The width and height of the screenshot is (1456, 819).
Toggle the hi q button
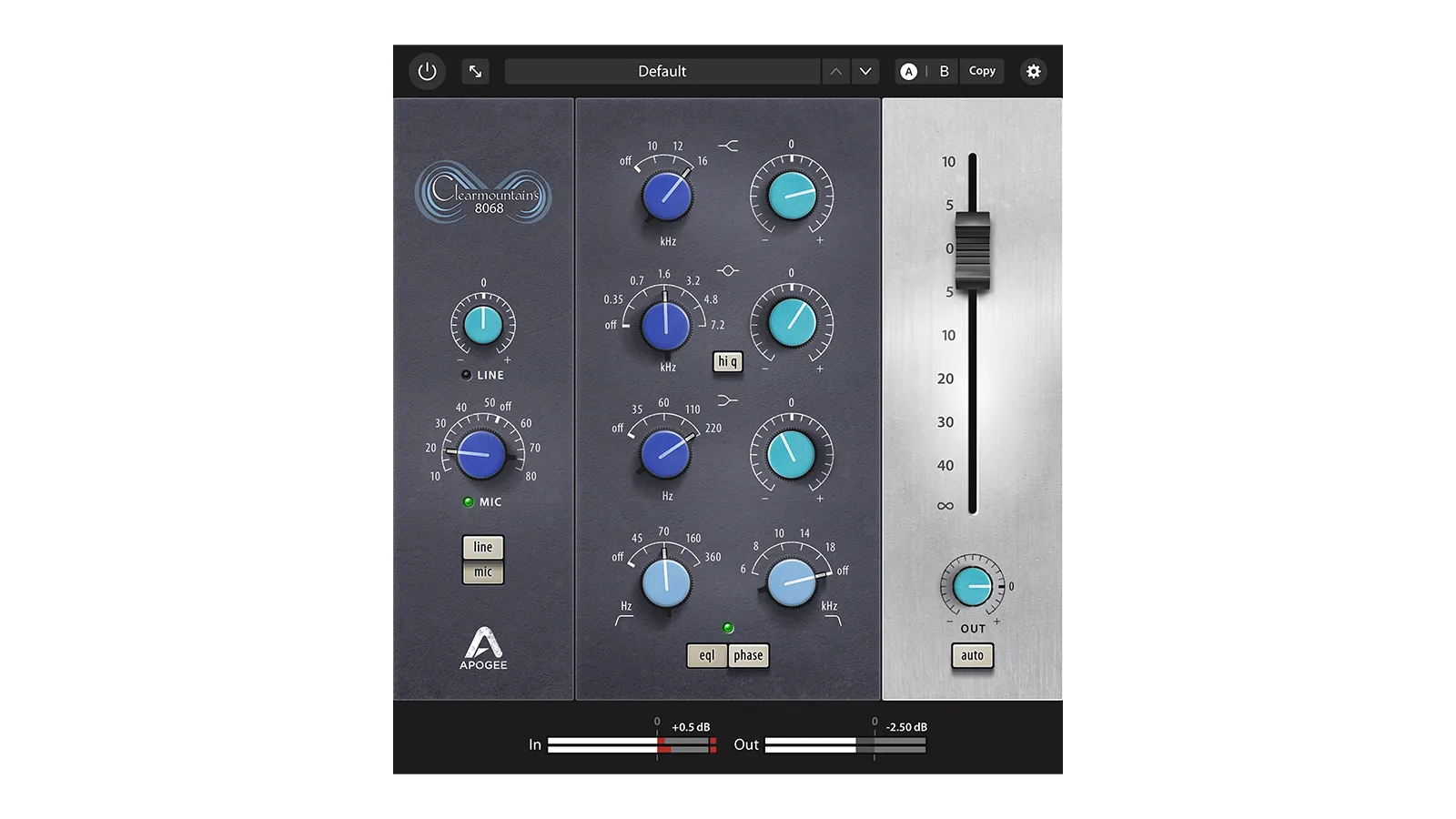727,362
